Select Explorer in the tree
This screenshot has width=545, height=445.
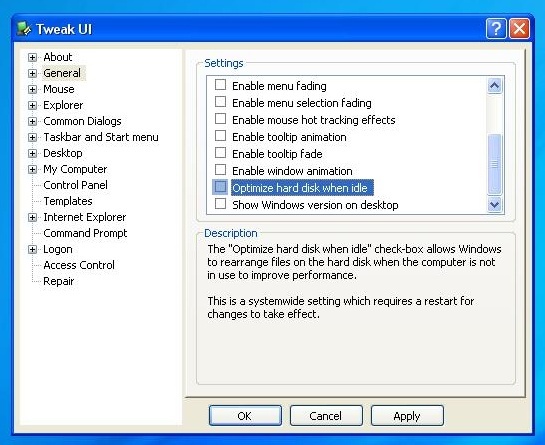(63, 105)
